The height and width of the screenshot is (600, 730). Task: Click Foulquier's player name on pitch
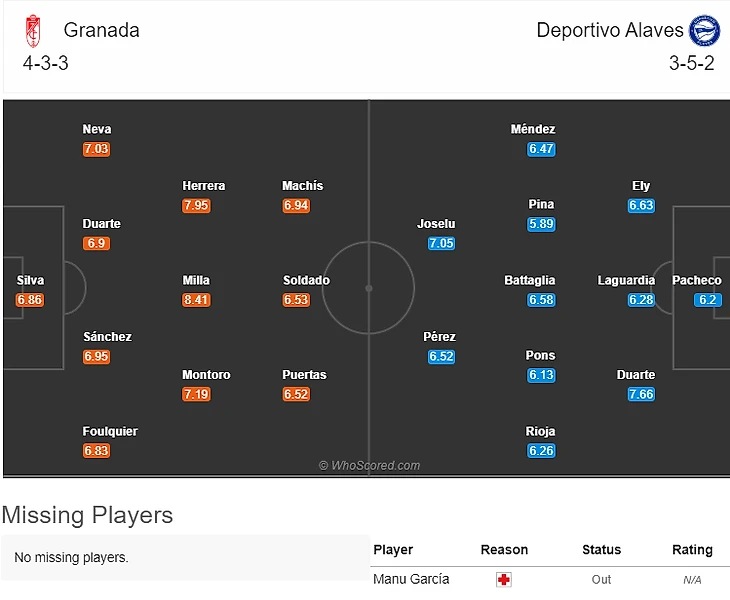pos(110,431)
